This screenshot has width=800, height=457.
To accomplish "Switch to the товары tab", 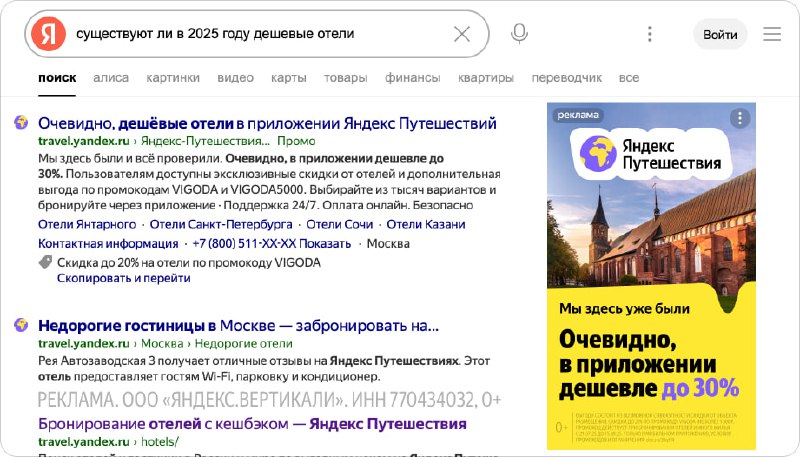I will 345,78.
